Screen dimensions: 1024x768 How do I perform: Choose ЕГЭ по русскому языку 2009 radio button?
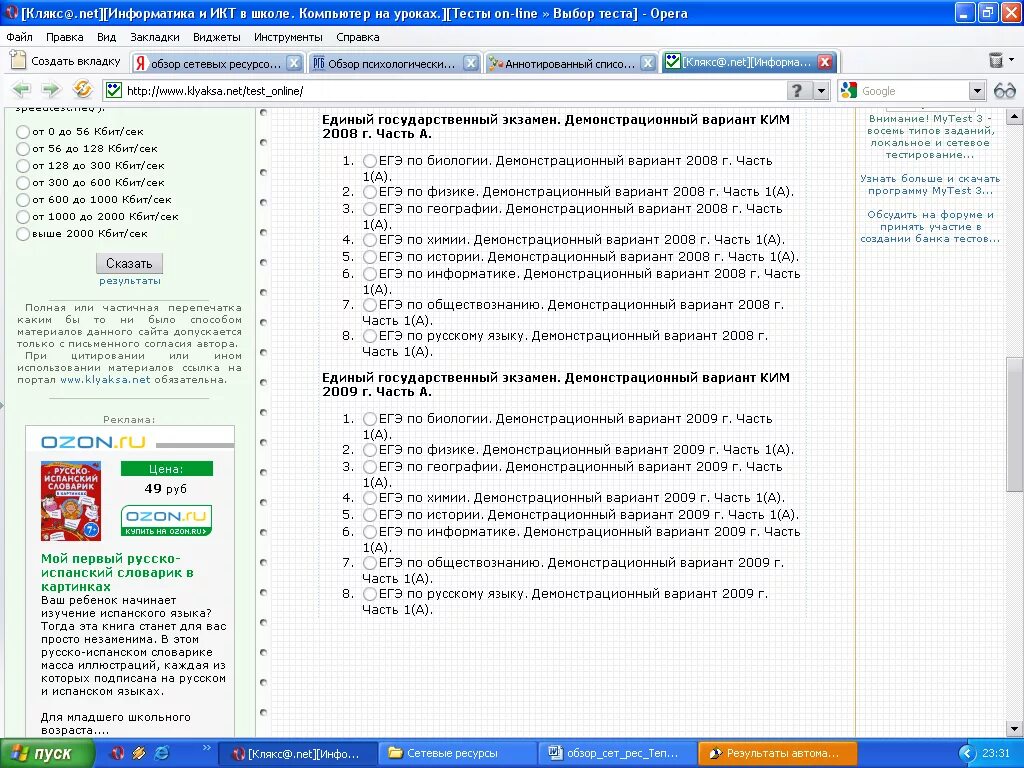point(370,594)
